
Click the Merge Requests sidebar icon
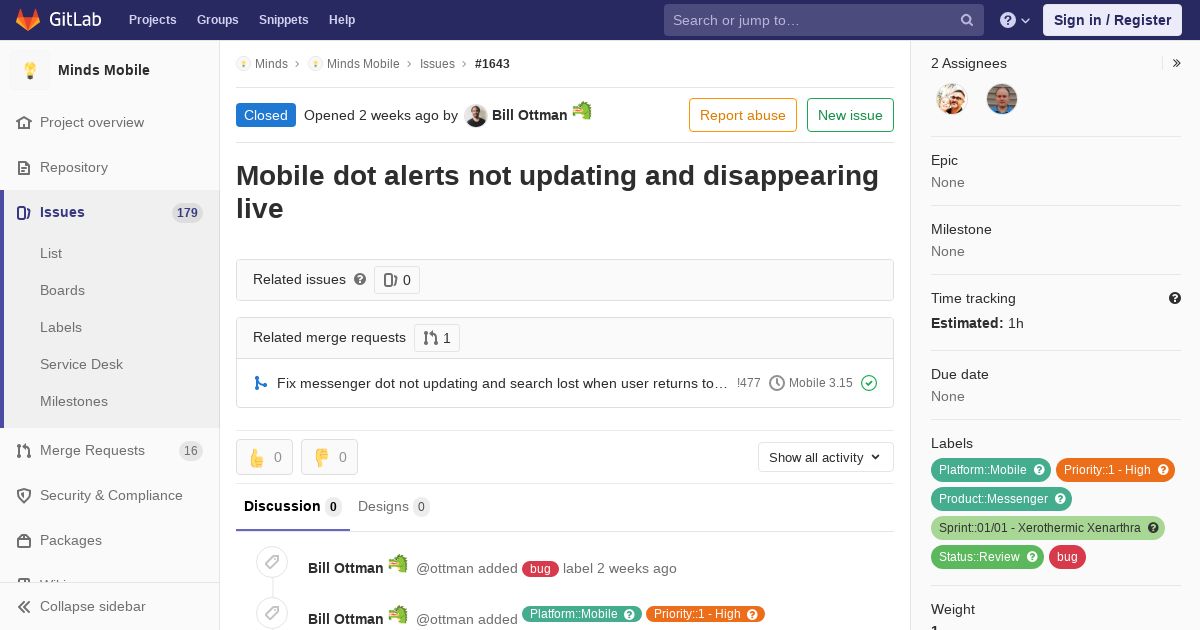24,450
